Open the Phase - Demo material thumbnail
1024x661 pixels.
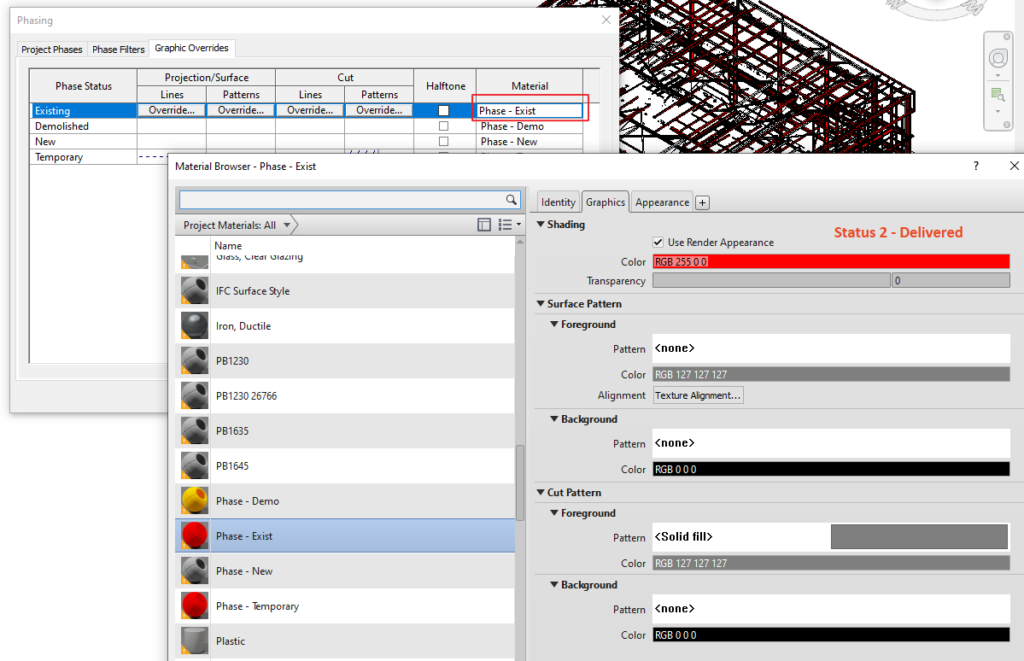(192, 500)
